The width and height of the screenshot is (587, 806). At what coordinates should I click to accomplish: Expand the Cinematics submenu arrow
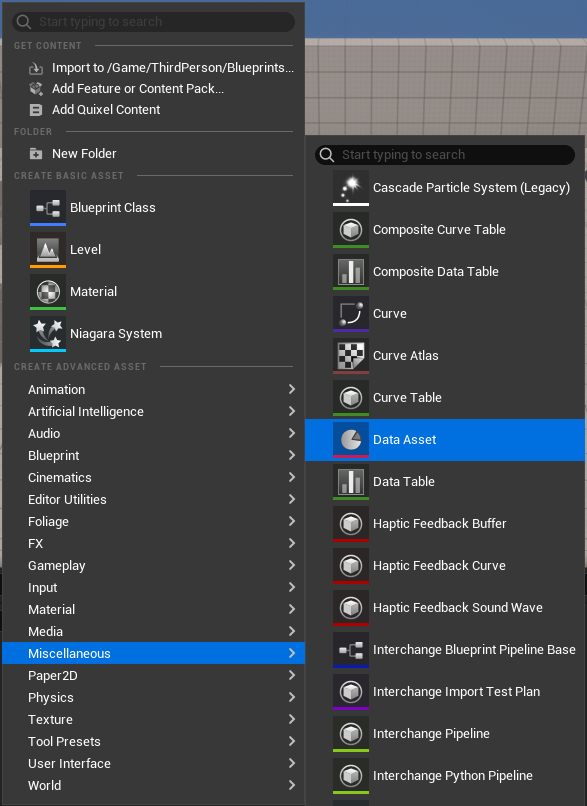click(291, 477)
